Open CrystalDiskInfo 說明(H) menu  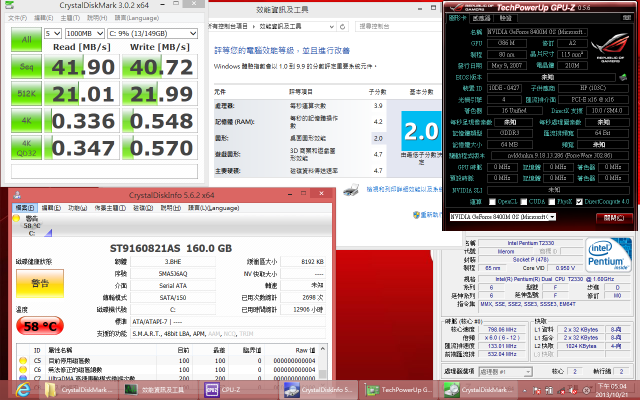[x=171, y=208]
